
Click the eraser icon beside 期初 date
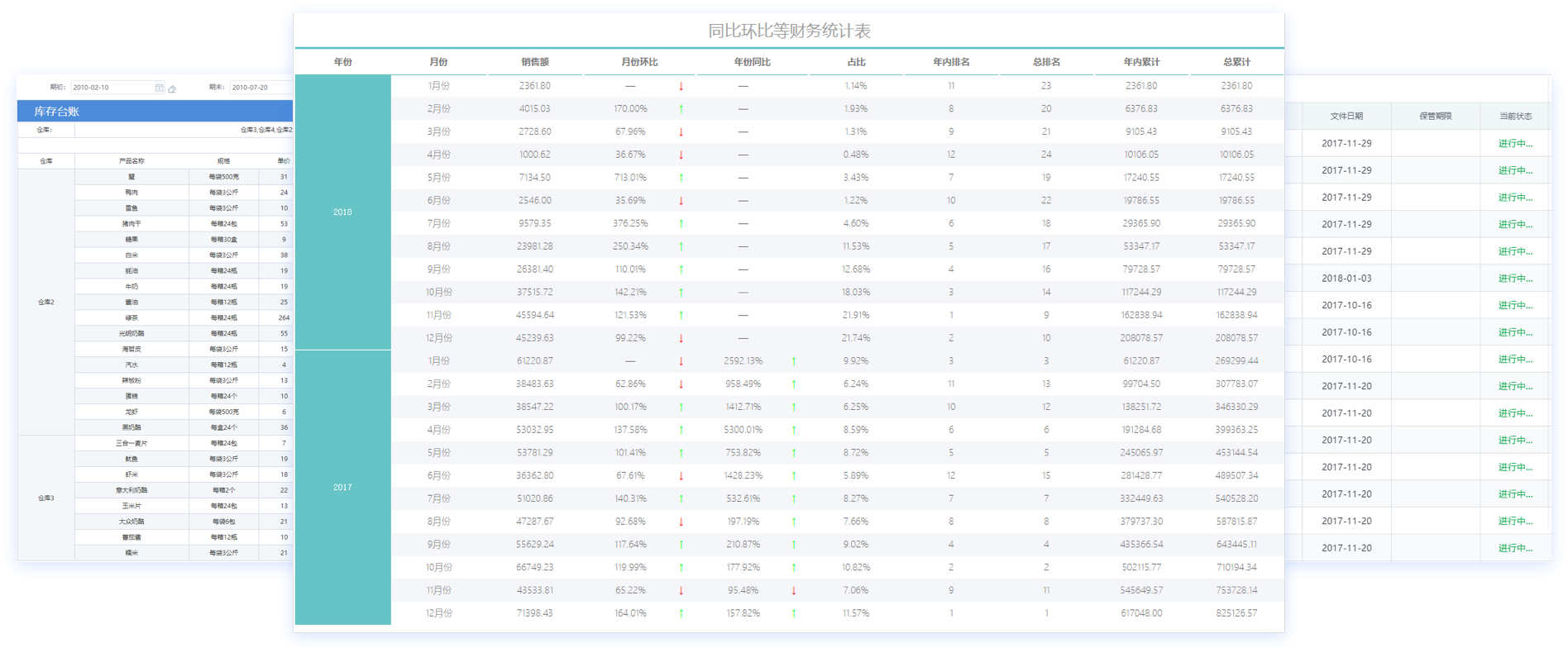(172, 88)
